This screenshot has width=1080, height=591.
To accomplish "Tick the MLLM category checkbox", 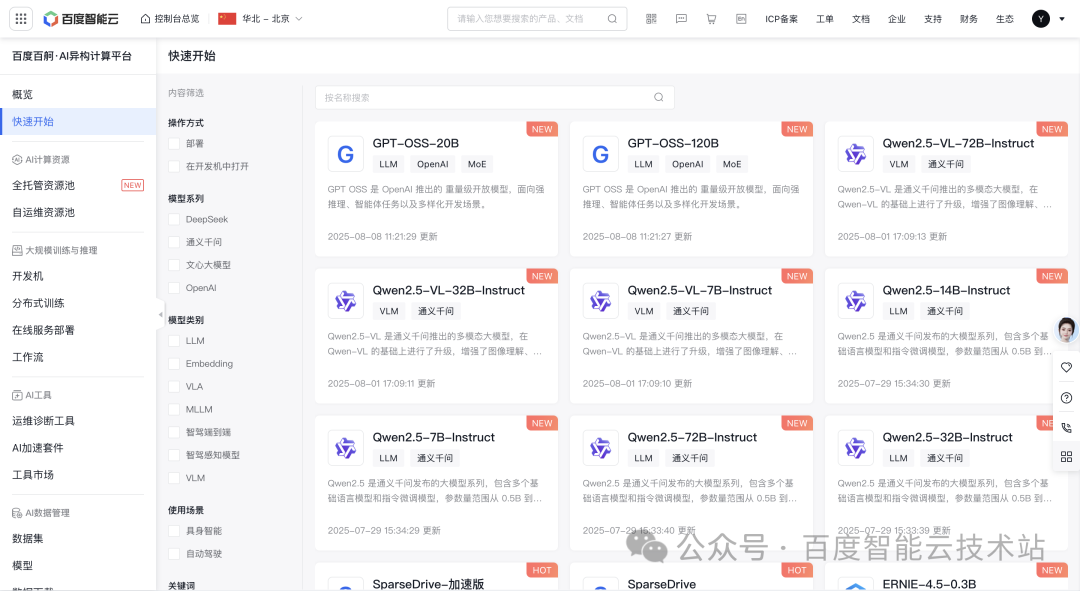I will 174,409.
